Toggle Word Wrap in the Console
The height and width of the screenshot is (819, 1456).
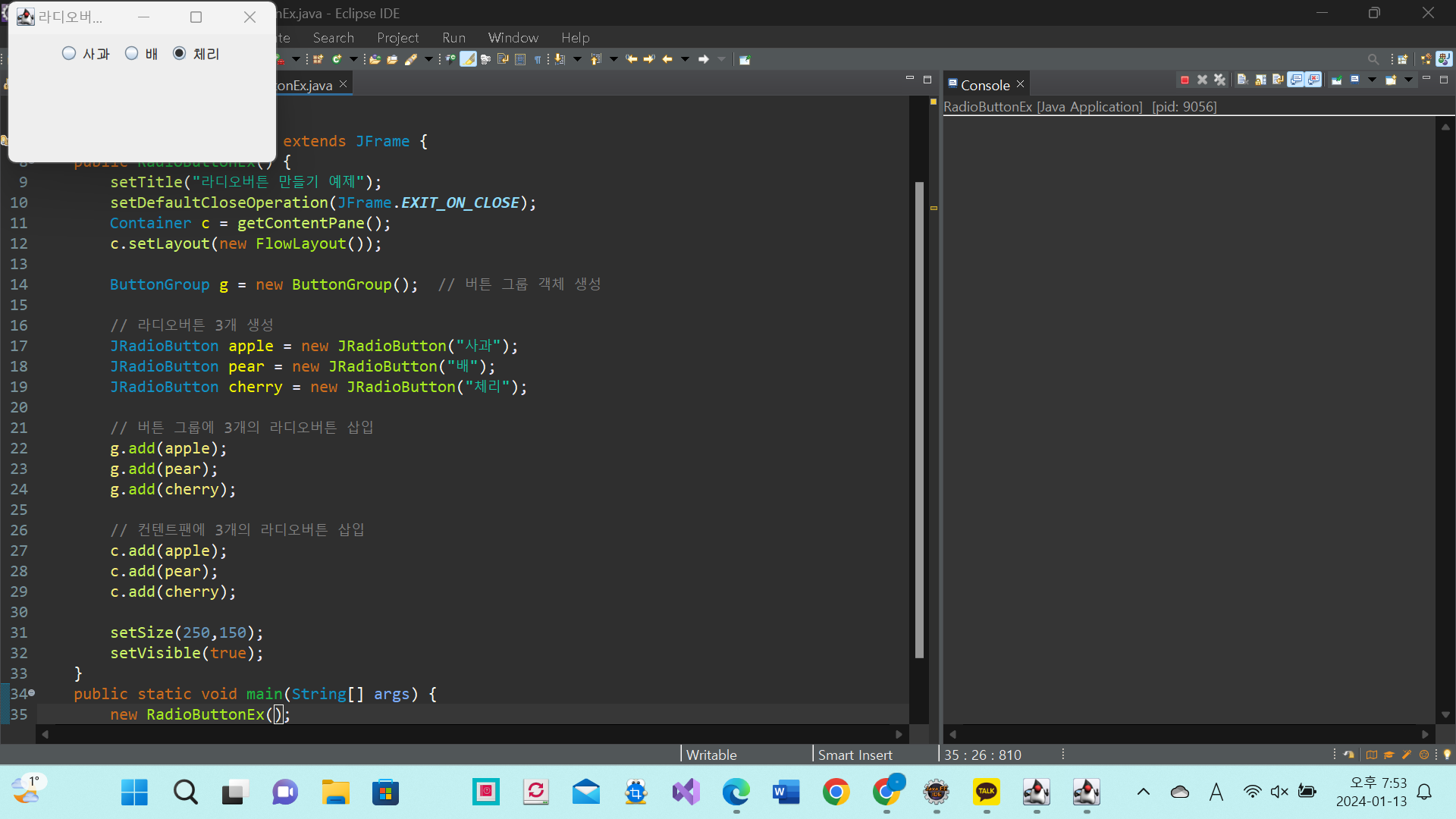(1278, 80)
